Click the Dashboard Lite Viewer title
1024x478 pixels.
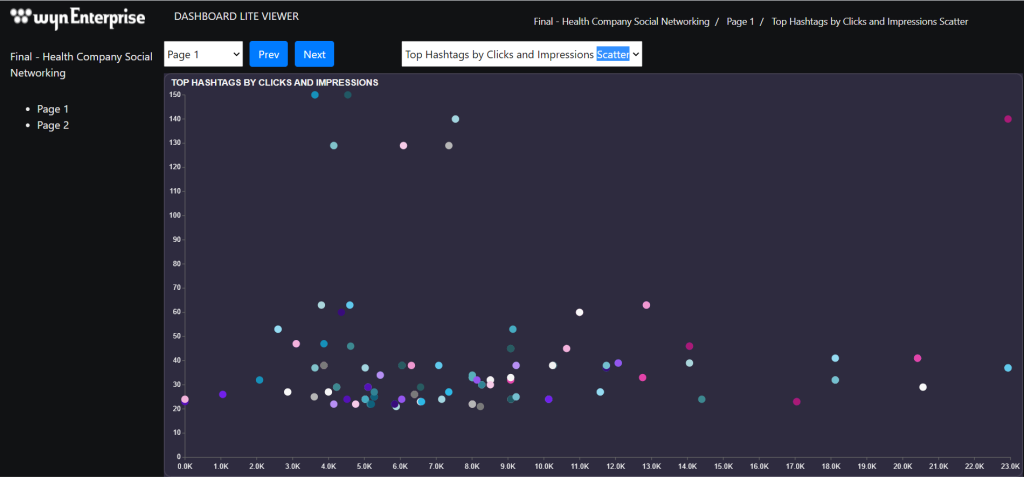pos(236,16)
